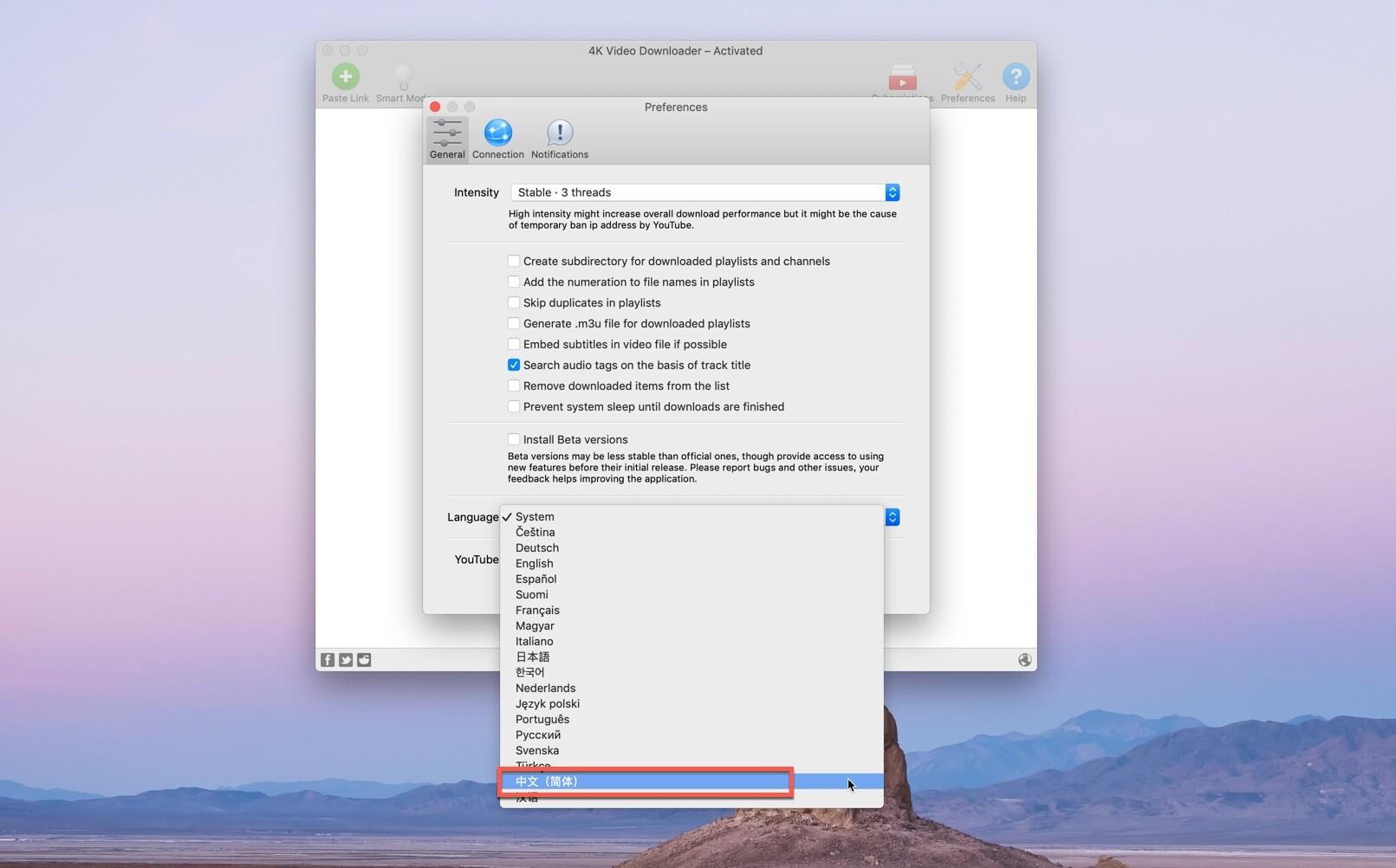
Task: Pick Svenska in the language list
Action: point(692,750)
